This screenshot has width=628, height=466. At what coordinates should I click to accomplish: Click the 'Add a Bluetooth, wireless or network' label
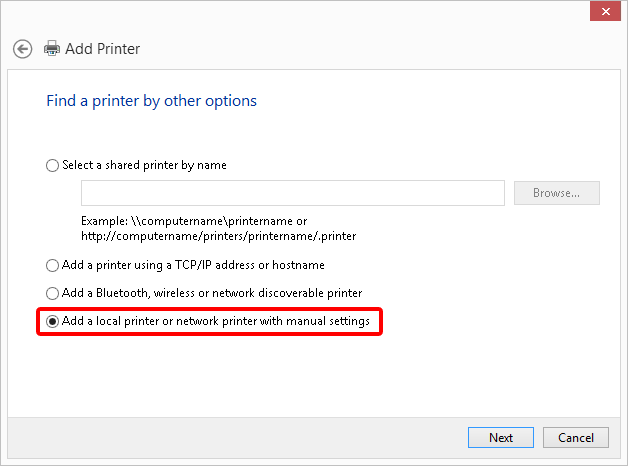212,293
